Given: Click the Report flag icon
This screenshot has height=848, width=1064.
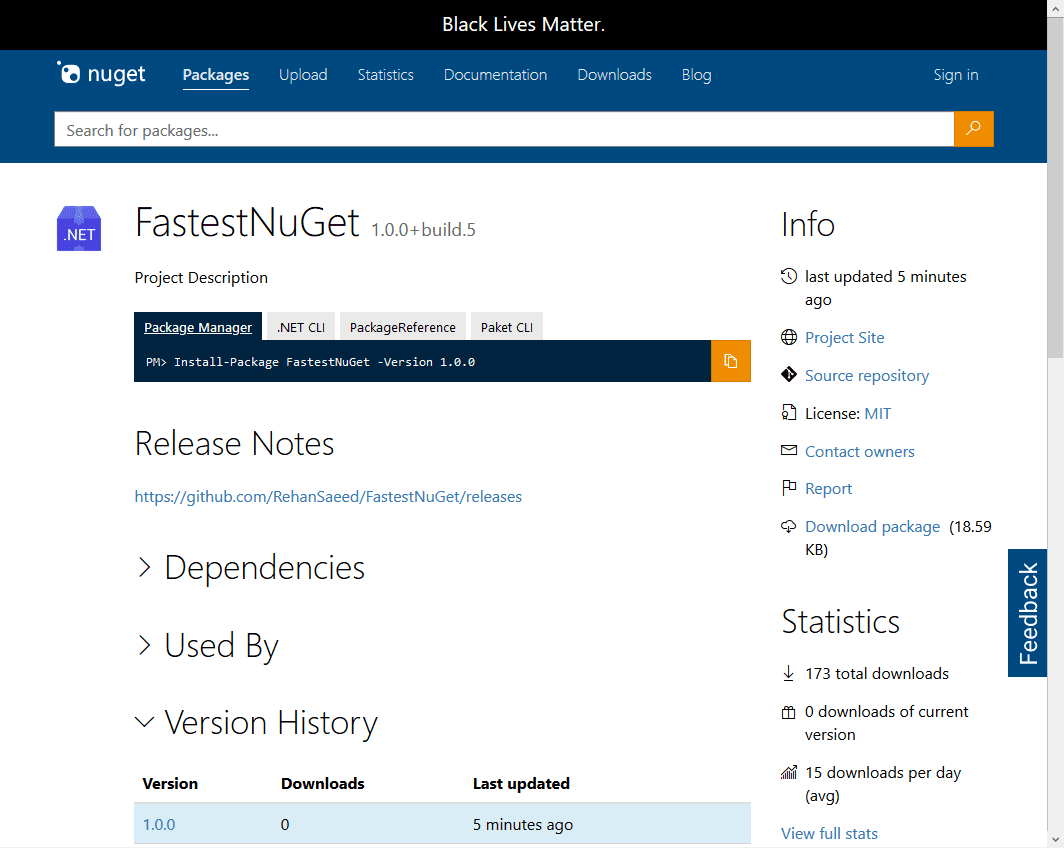Looking at the screenshot, I should (x=788, y=488).
